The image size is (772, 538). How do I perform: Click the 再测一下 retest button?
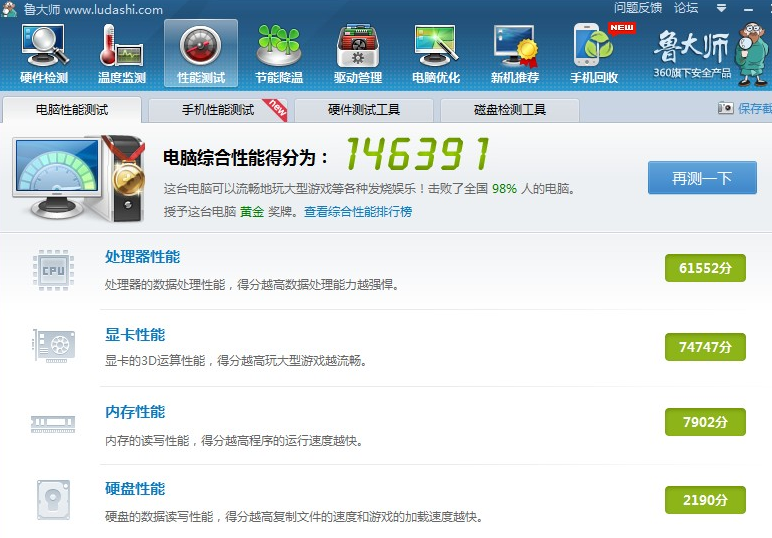[702, 178]
